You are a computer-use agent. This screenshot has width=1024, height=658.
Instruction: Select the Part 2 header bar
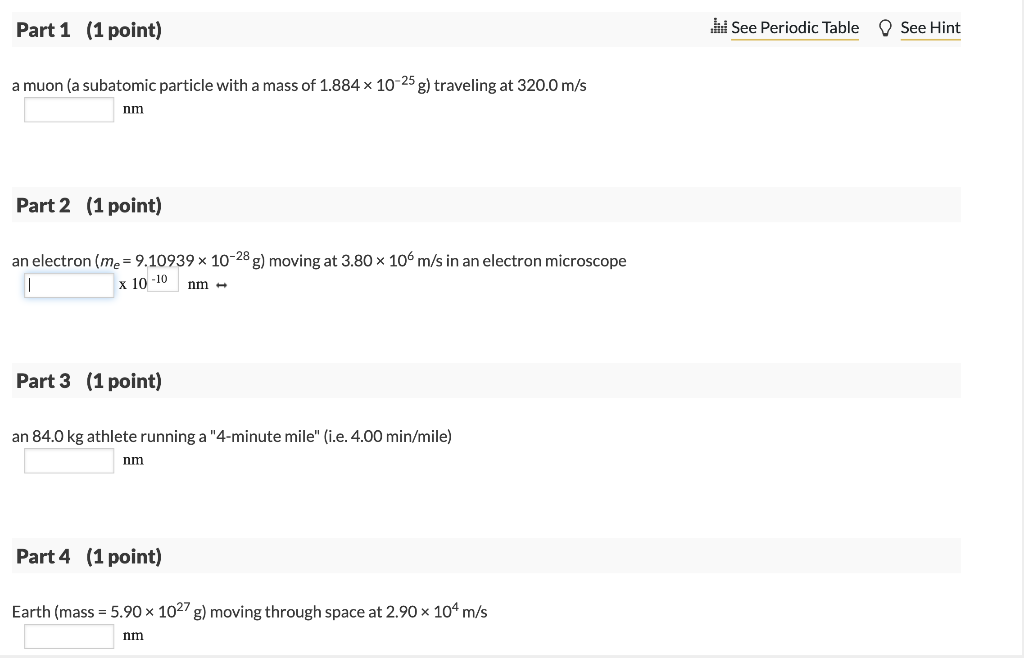click(x=487, y=204)
